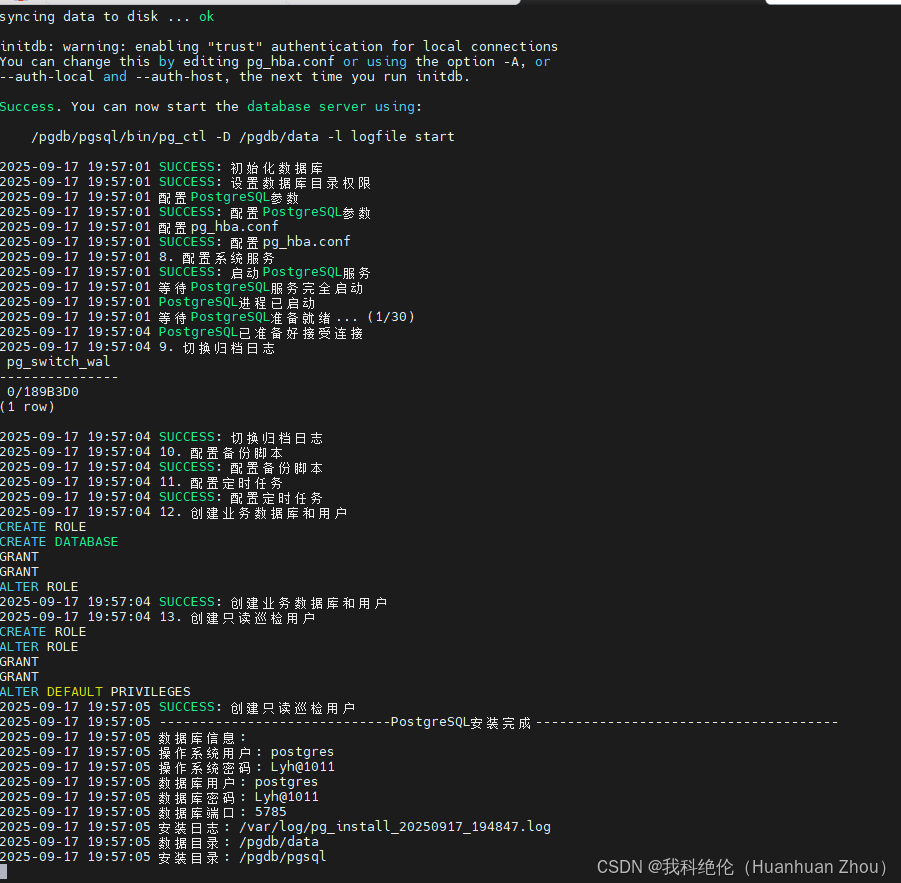Click the terminal cursor block at the prompt
Viewport: 901px width, 883px height.
click(x=3, y=872)
